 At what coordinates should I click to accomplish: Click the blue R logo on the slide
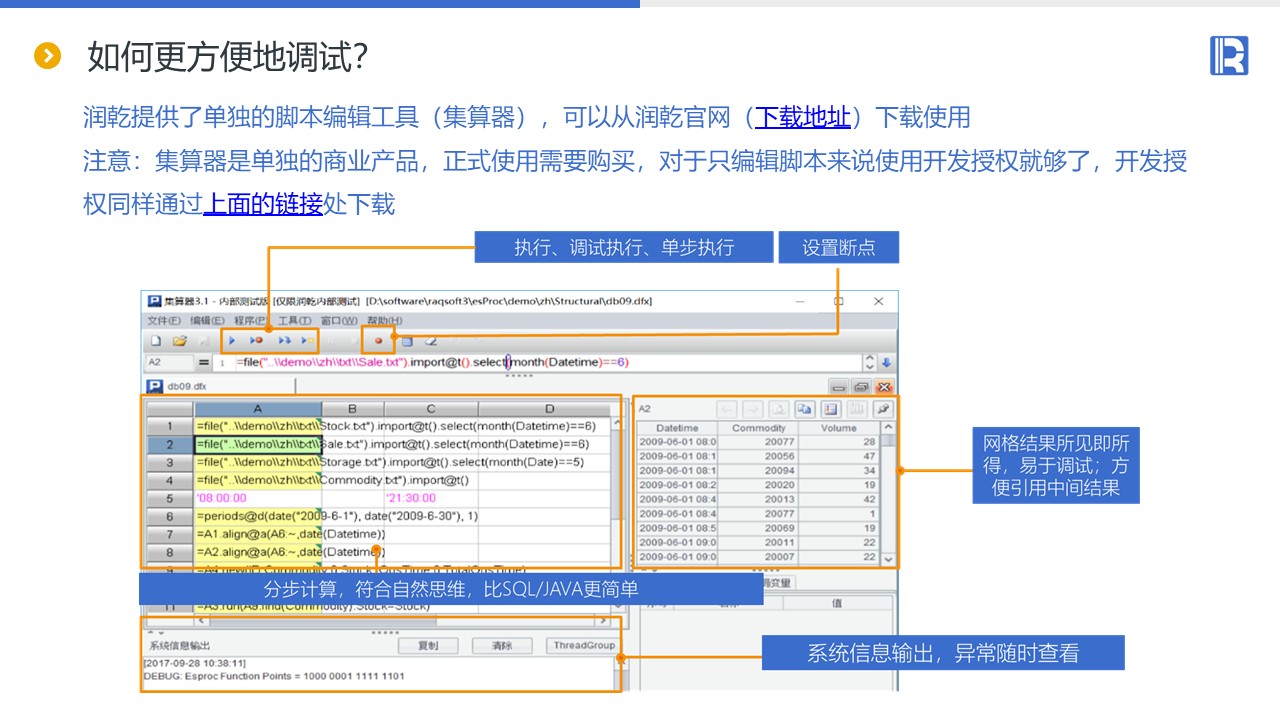[1229, 55]
